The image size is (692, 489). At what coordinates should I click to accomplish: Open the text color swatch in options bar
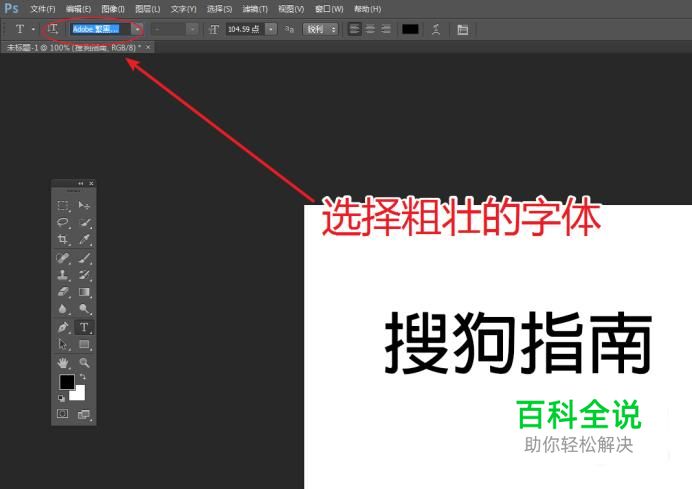tap(410, 29)
